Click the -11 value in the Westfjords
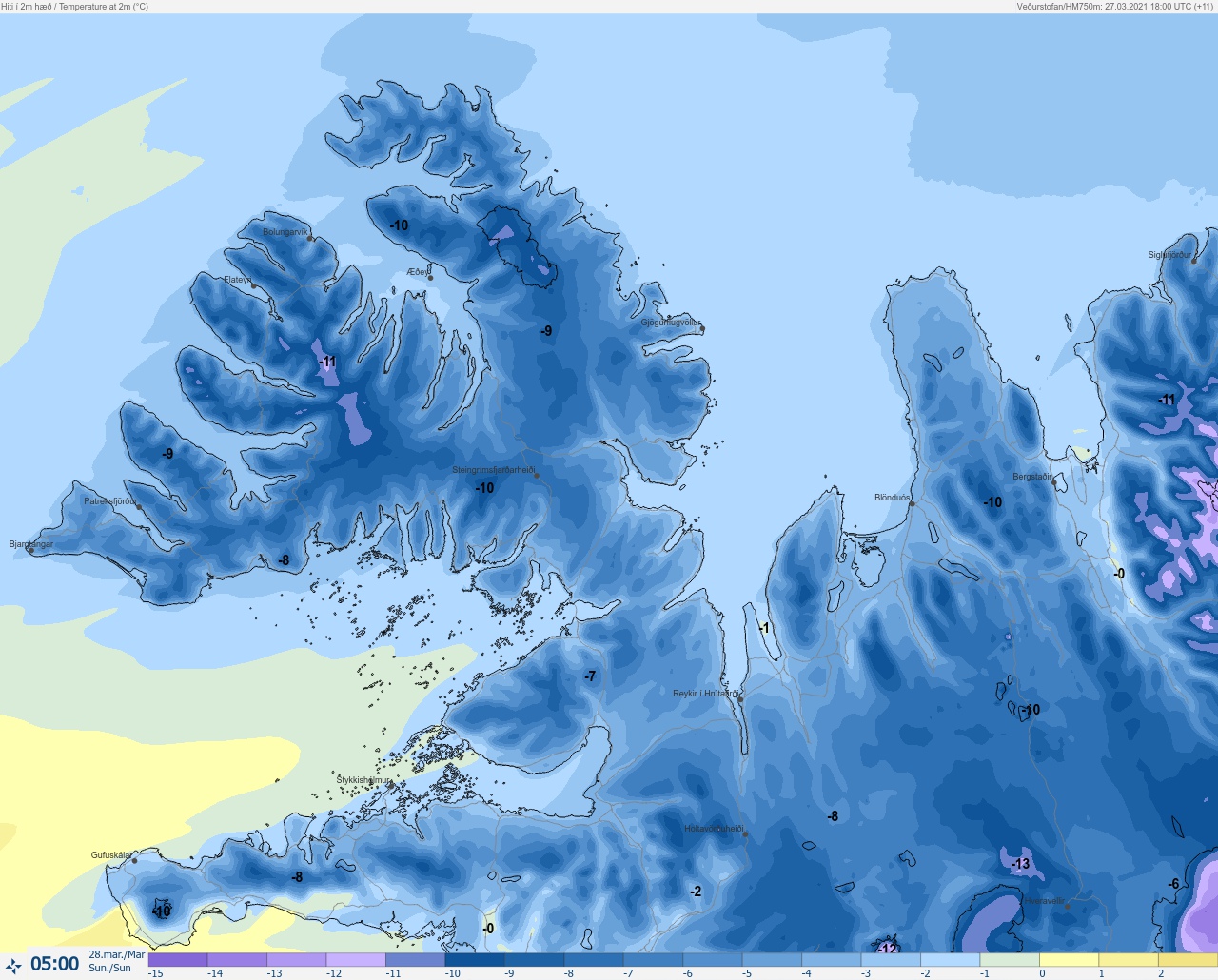Image resolution: width=1218 pixels, height=980 pixels. (327, 362)
